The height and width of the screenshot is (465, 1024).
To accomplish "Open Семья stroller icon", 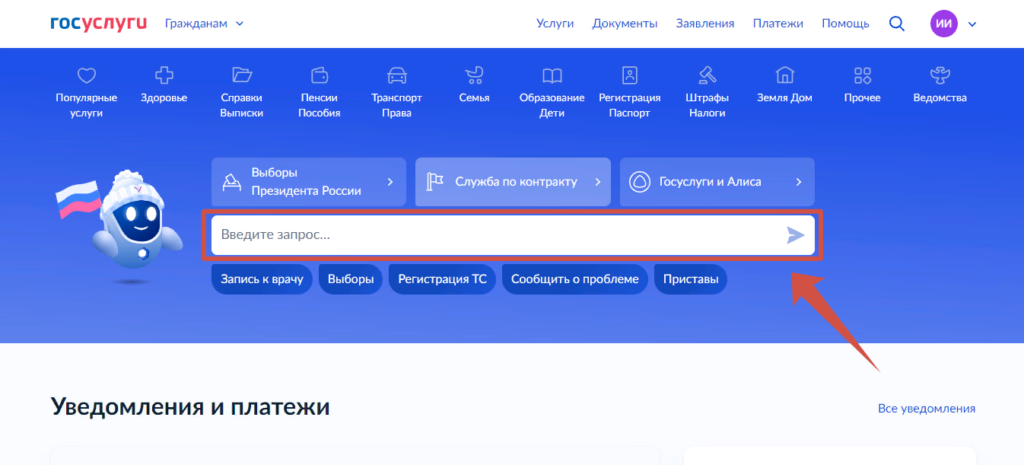I will click(474, 76).
